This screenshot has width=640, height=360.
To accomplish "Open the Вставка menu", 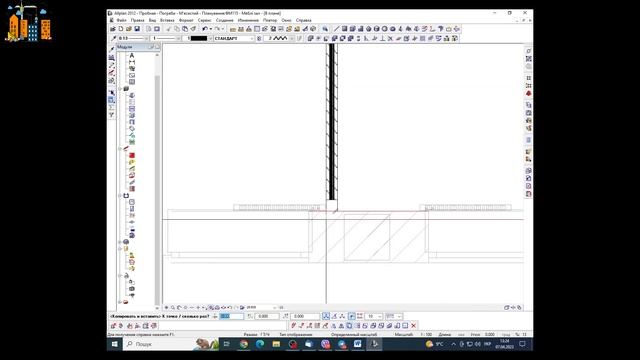I will [167, 20].
